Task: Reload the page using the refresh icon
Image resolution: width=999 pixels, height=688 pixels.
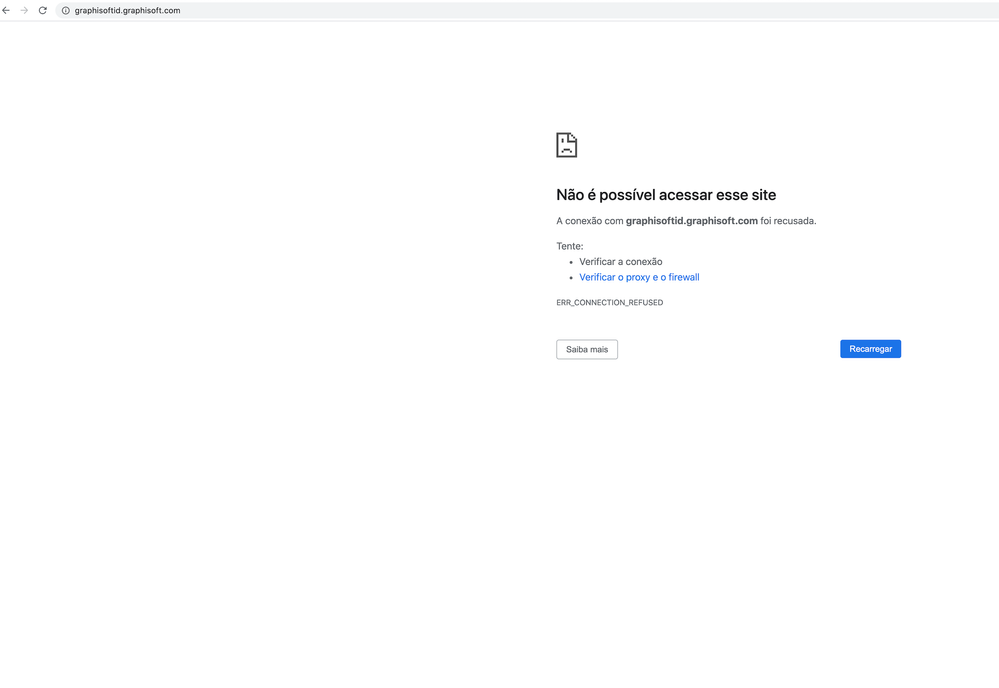Action: click(x=42, y=10)
